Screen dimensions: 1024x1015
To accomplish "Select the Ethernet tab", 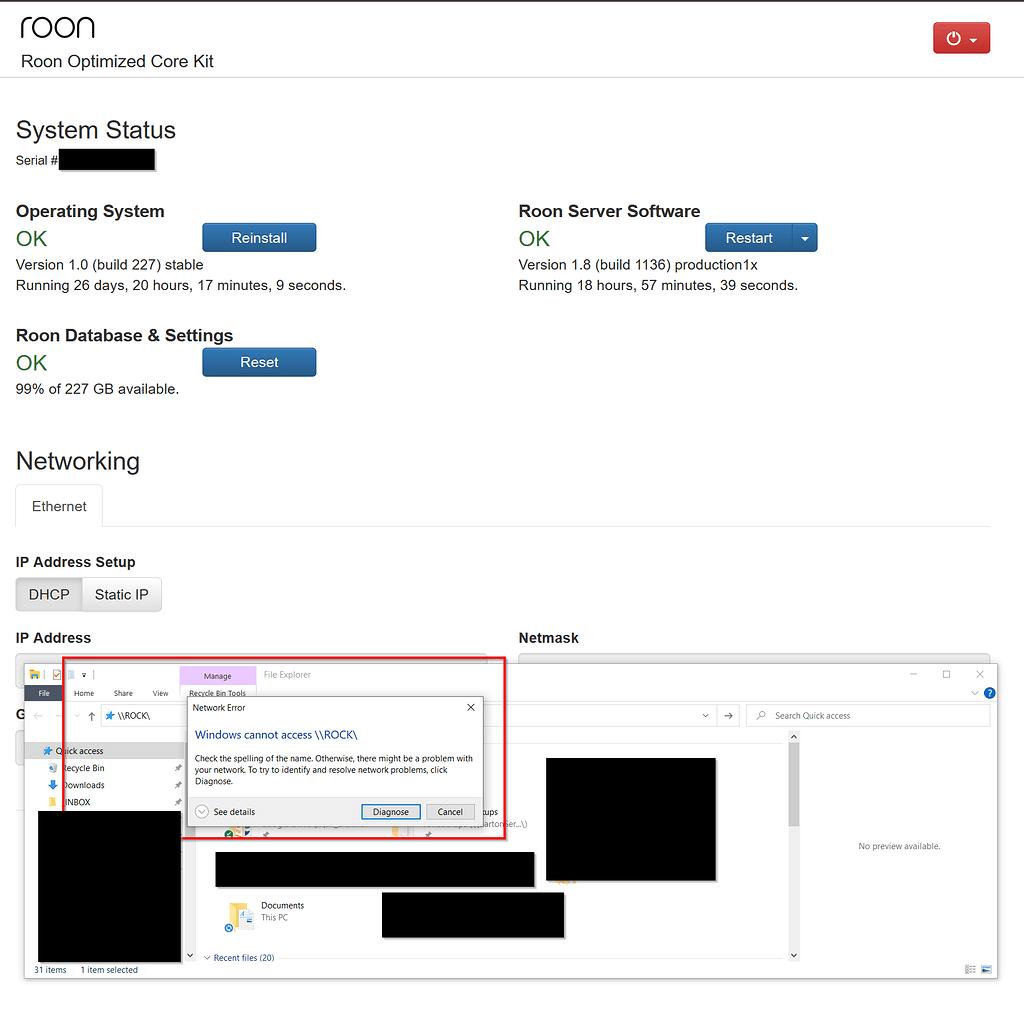I will [x=59, y=506].
